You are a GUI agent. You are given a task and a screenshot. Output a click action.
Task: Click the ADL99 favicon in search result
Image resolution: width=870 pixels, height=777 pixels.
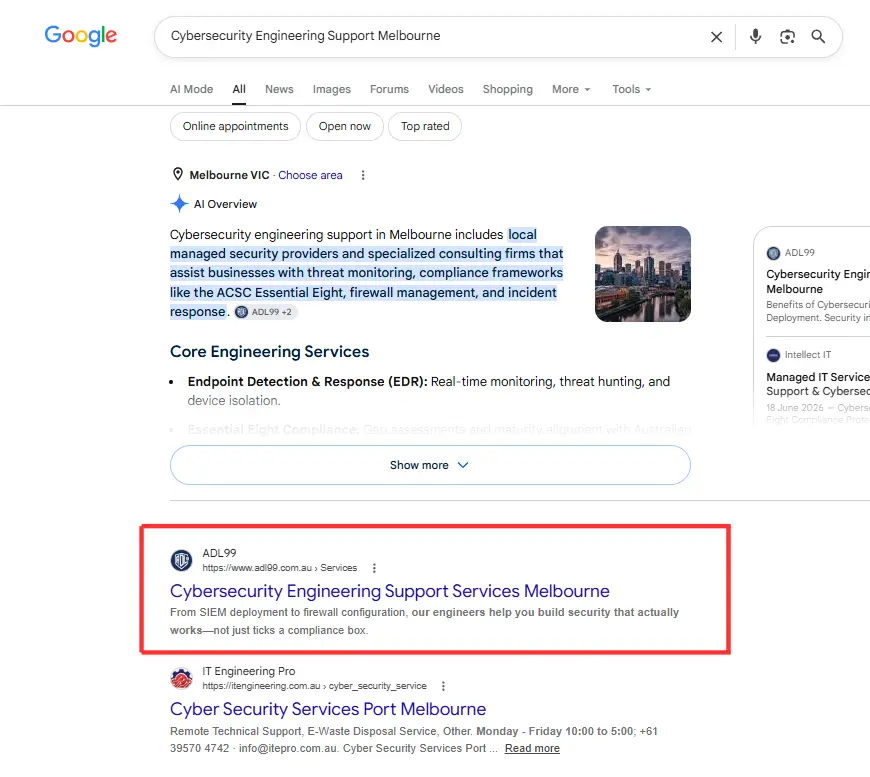181,560
